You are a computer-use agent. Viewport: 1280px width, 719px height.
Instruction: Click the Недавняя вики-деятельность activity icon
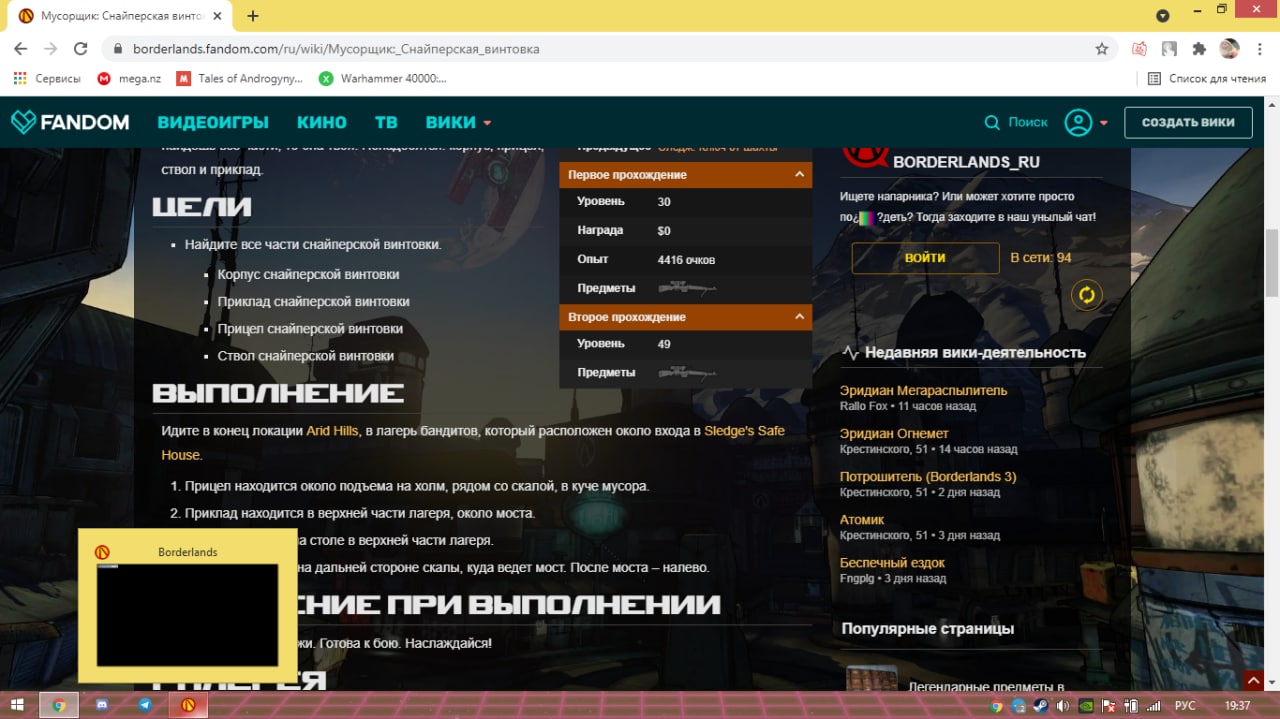click(x=851, y=353)
